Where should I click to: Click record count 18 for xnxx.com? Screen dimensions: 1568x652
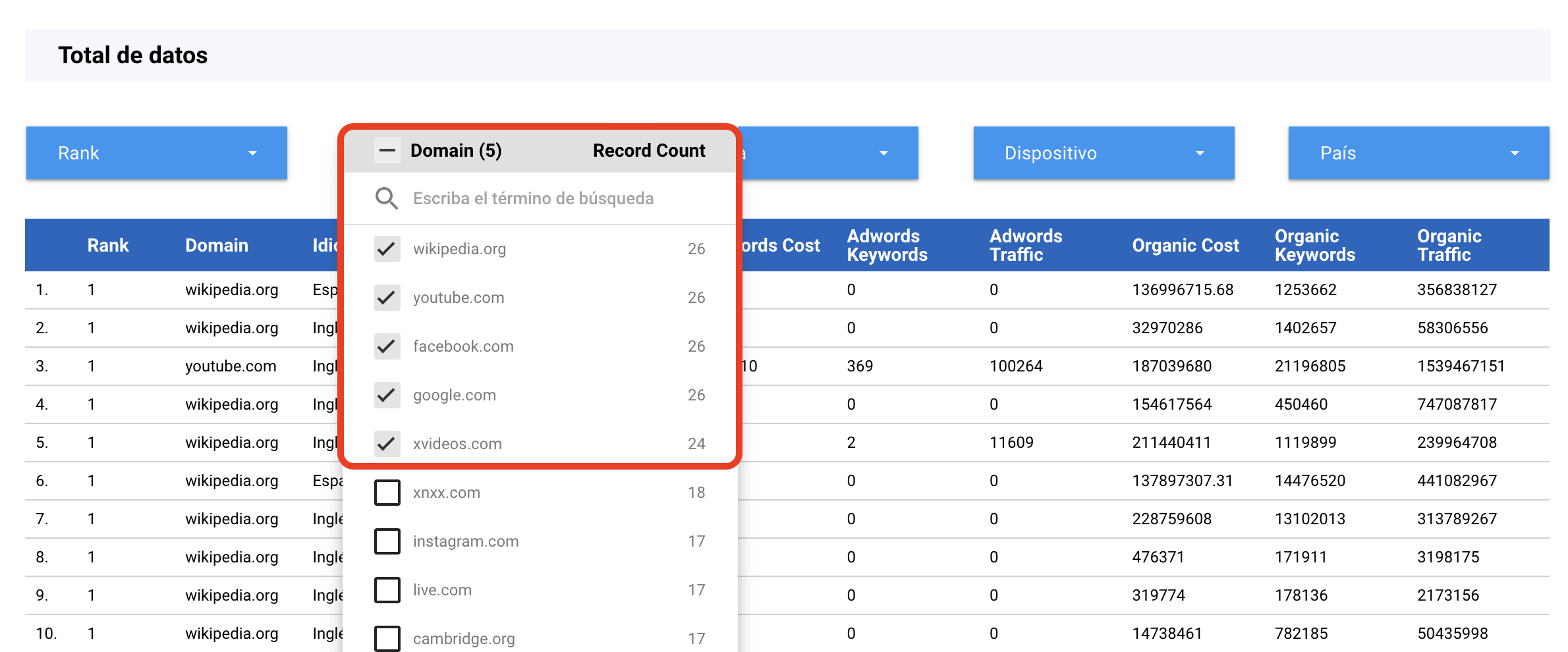[x=696, y=493]
